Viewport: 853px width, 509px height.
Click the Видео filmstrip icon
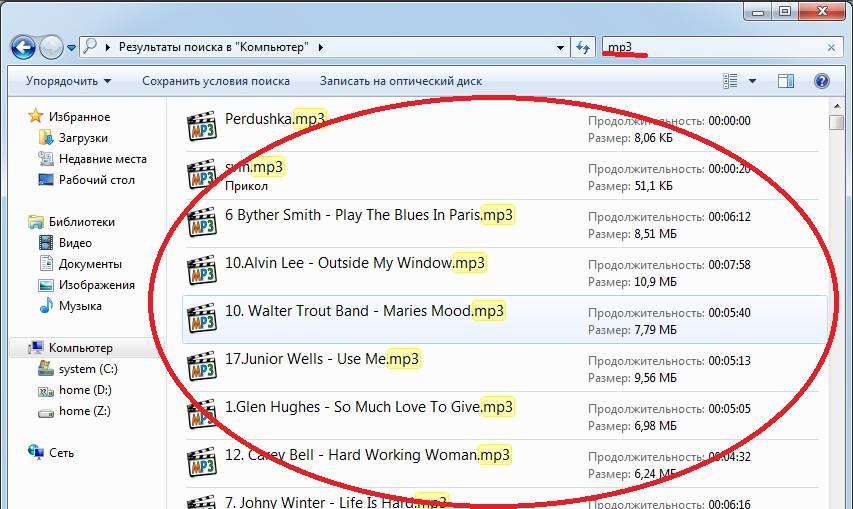click(46, 243)
